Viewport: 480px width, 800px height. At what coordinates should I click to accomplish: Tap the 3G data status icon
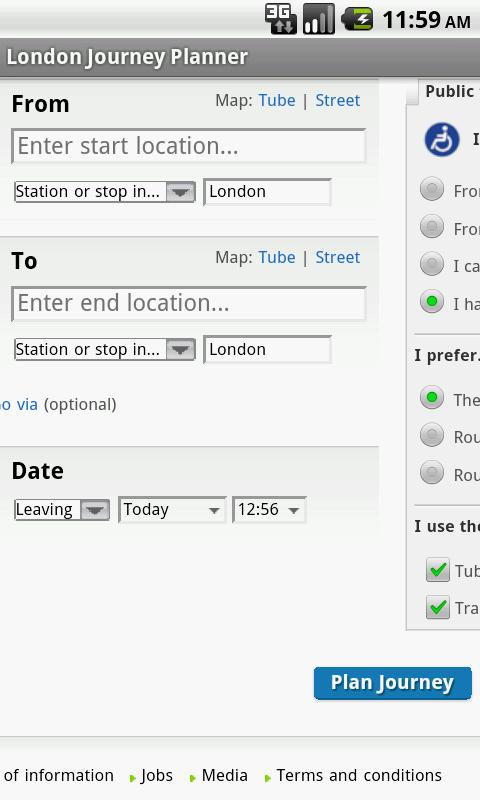click(281, 19)
